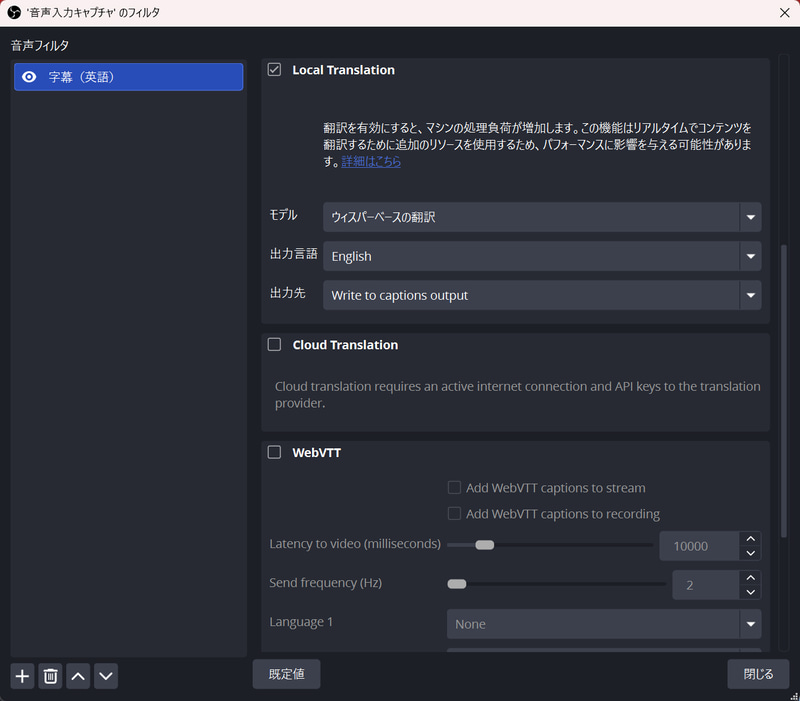Toggle visibility of the 字幕（英語）filter

pos(28,76)
